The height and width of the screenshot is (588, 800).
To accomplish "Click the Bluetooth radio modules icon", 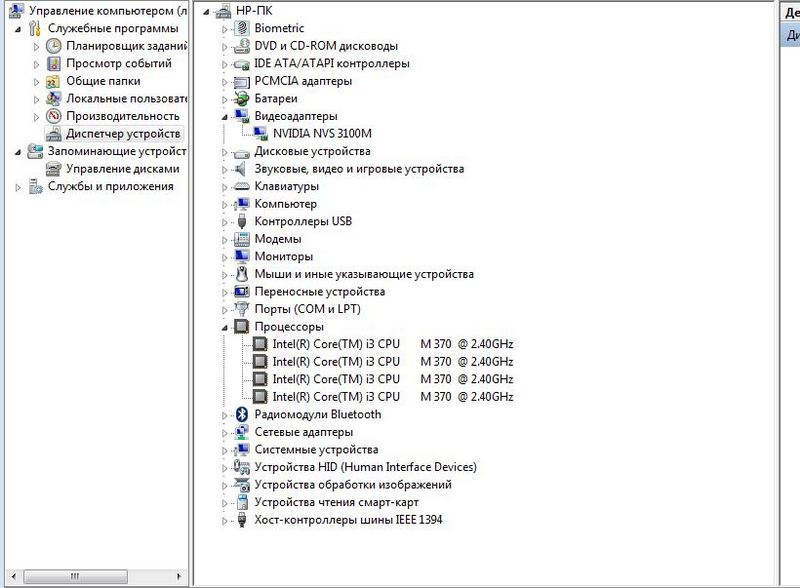I will 241,415.
